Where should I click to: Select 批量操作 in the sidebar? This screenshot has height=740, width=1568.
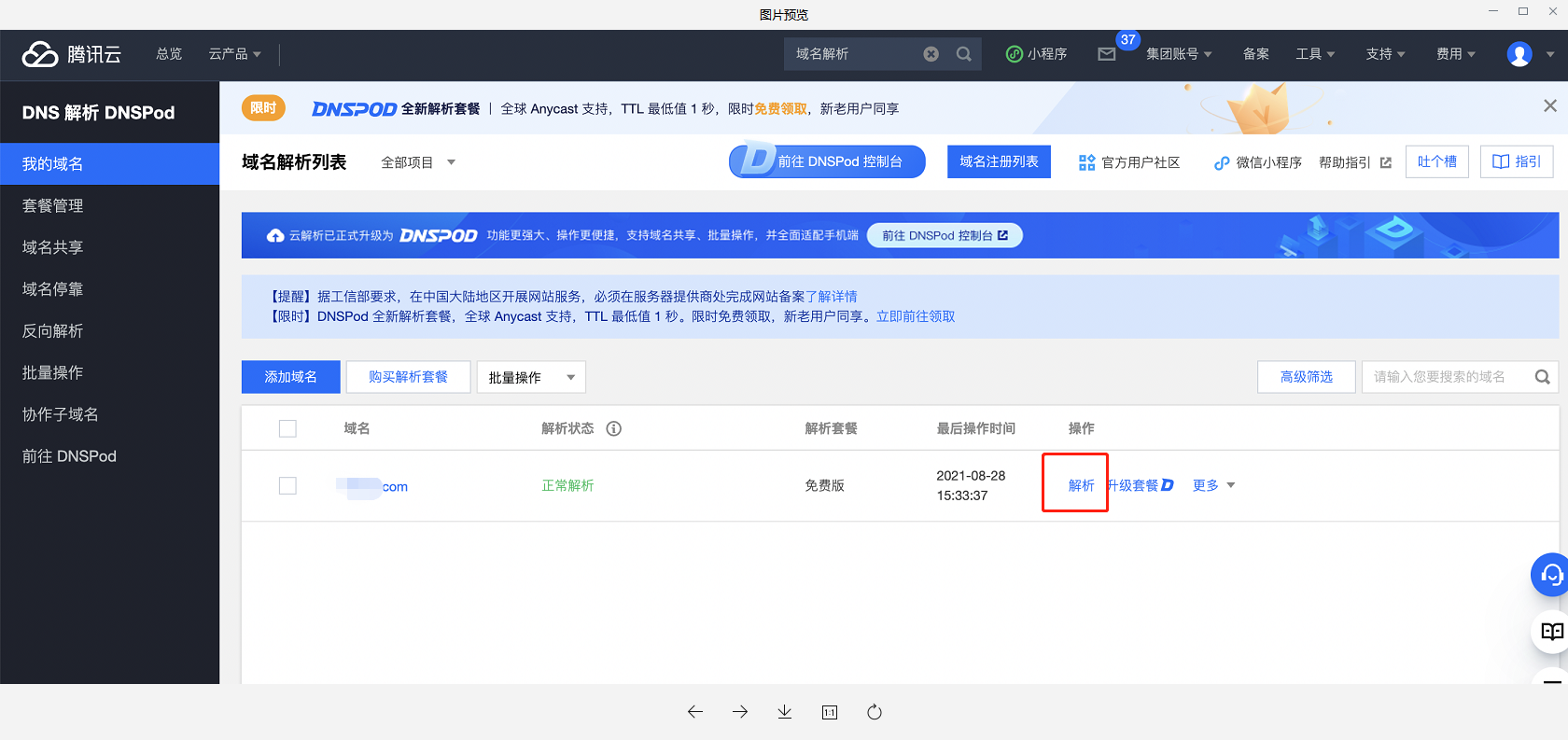pos(110,372)
